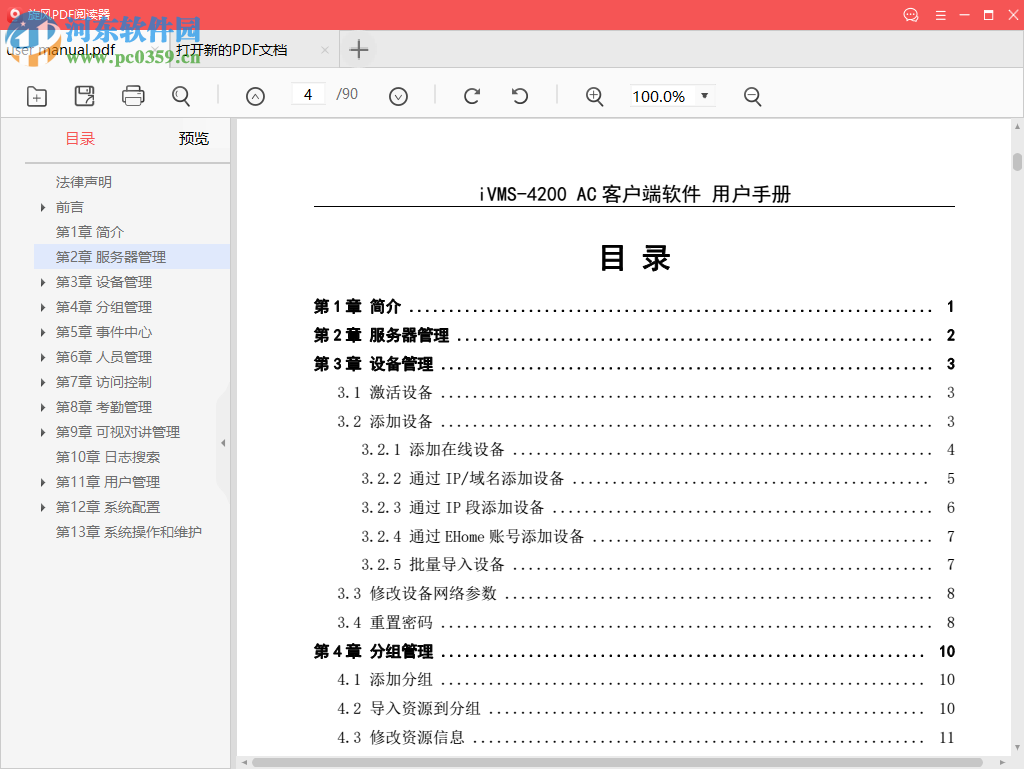1024x769 pixels.
Task: Go to the previous page
Action: [255, 96]
